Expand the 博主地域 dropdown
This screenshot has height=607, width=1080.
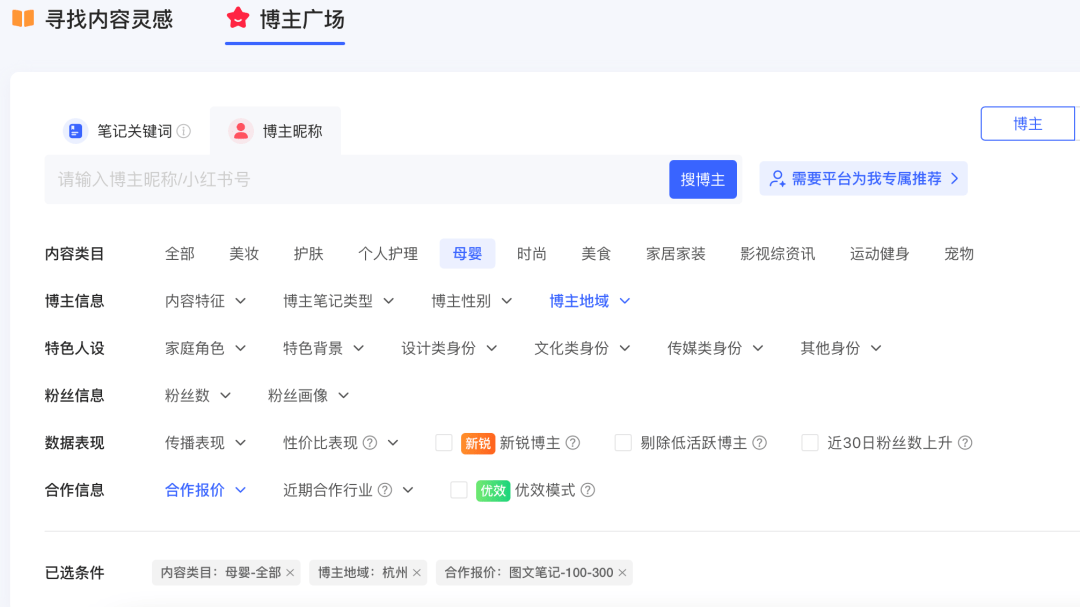590,301
